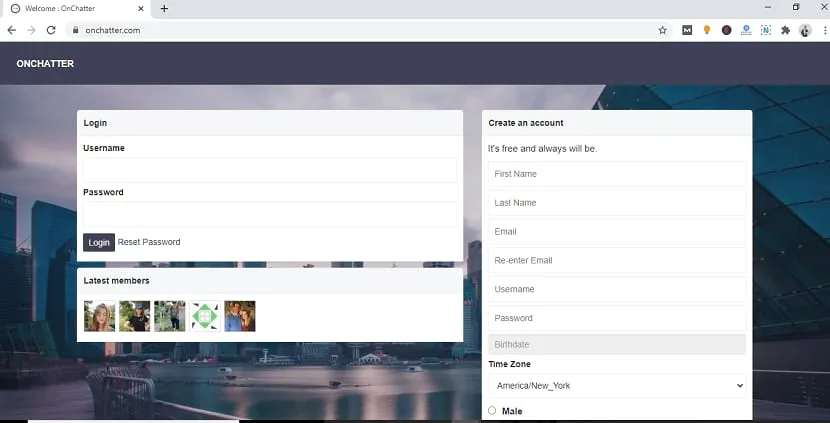
Task: Open the black M extension icon
Action: tap(687, 30)
